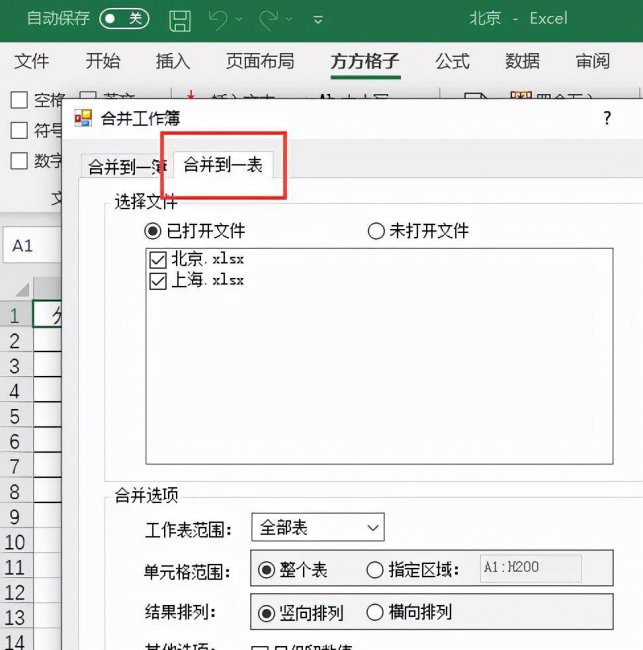Click the Save disk icon

(180, 20)
